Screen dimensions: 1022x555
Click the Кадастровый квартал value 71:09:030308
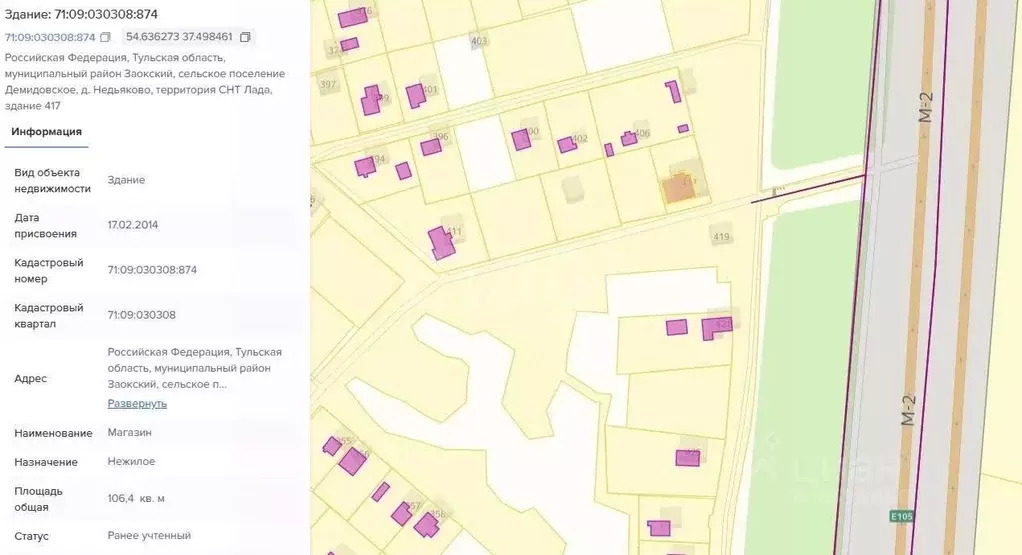[x=141, y=315]
